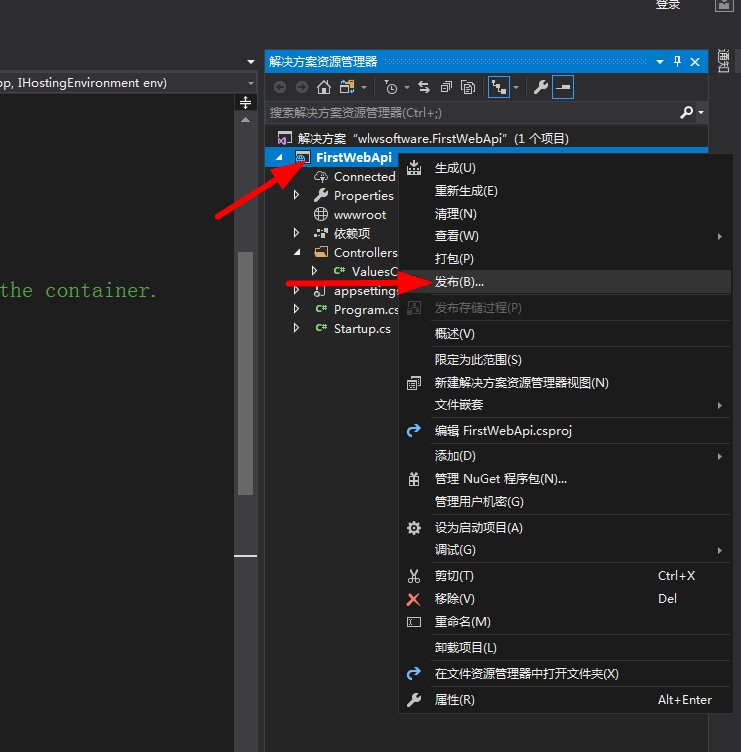
Task: Click the search Solution Explorer input box
Action: pos(470,113)
